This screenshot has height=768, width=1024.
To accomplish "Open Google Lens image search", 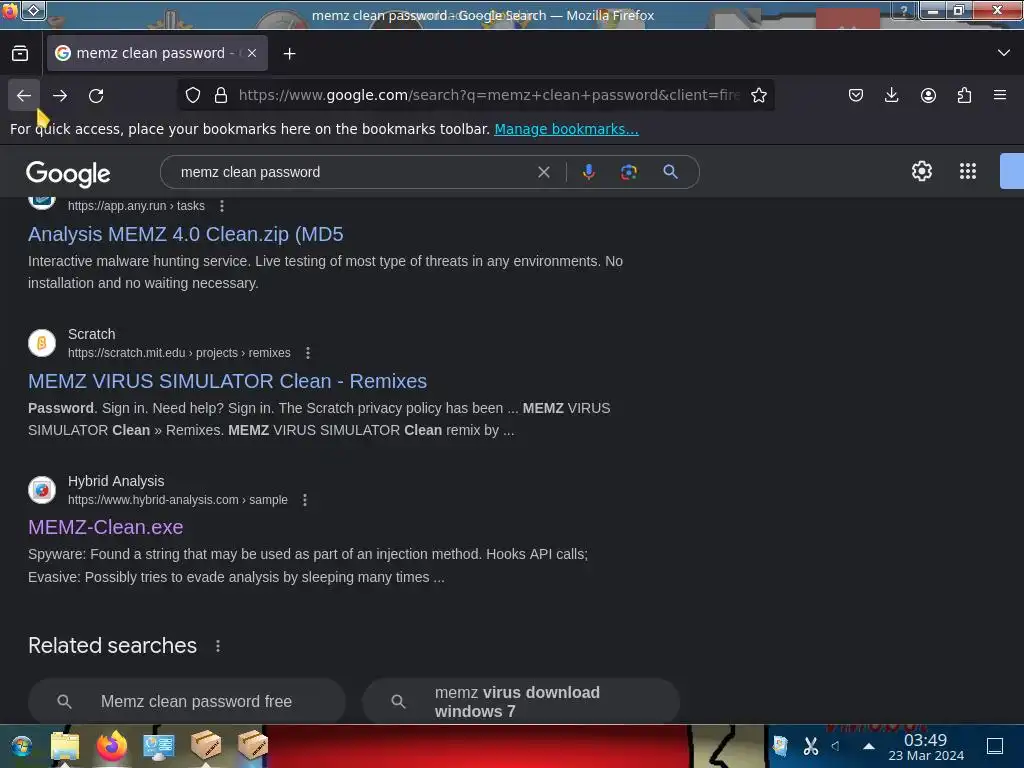I will (x=629, y=172).
